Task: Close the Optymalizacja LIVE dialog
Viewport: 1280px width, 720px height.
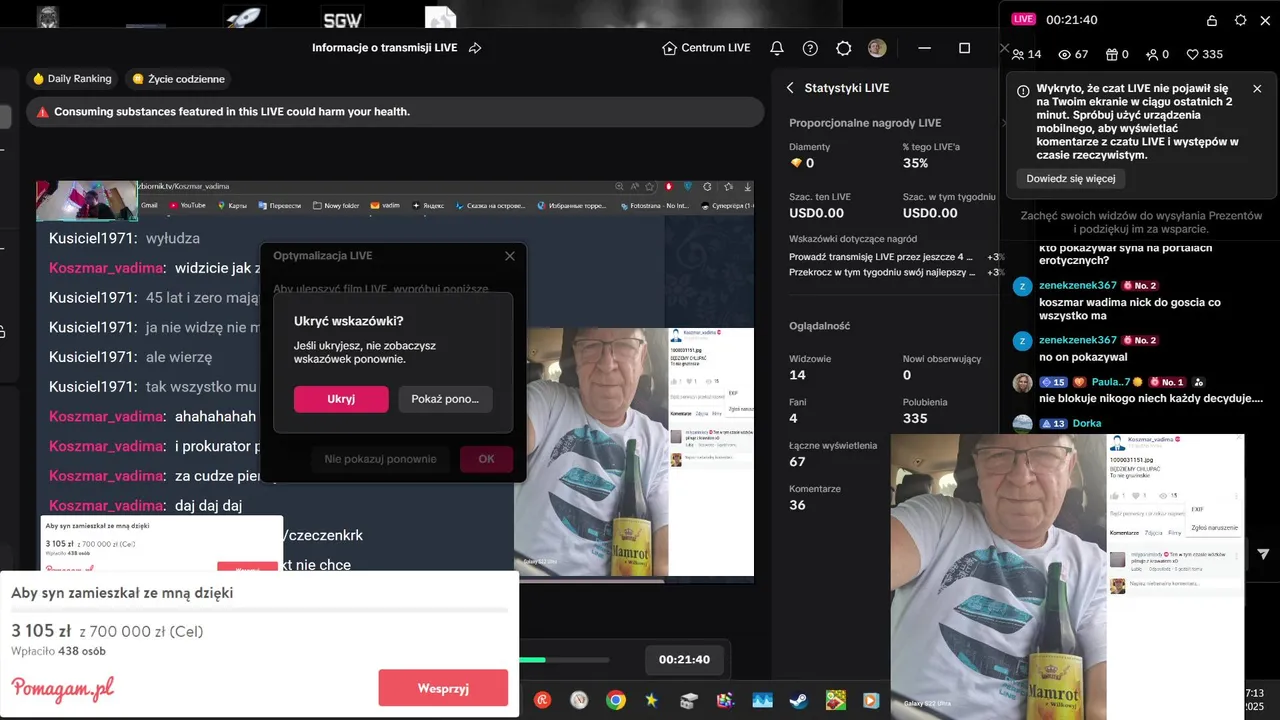Action: [510, 256]
